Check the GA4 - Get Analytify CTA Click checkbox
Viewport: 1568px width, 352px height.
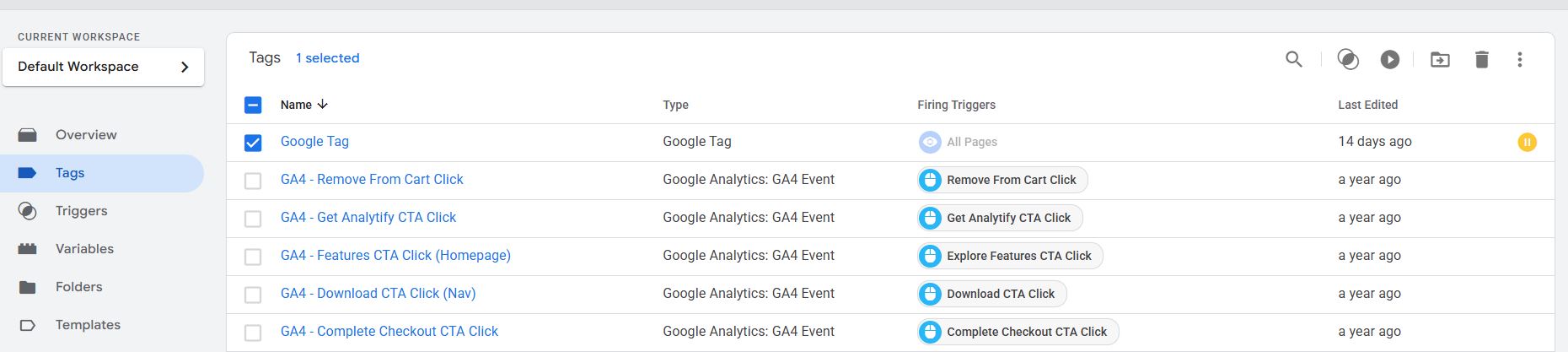pyautogui.click(x=253, y=219)
